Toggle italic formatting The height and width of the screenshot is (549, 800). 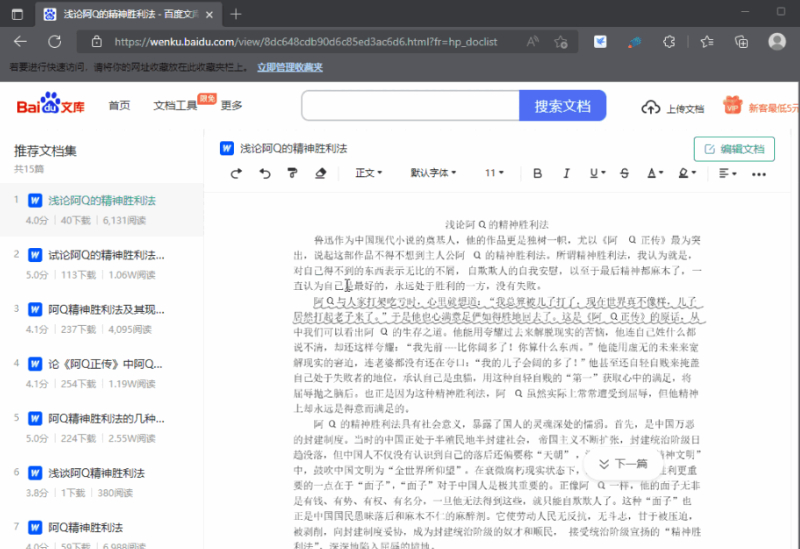pyautogui.click(x=567, y=173)
